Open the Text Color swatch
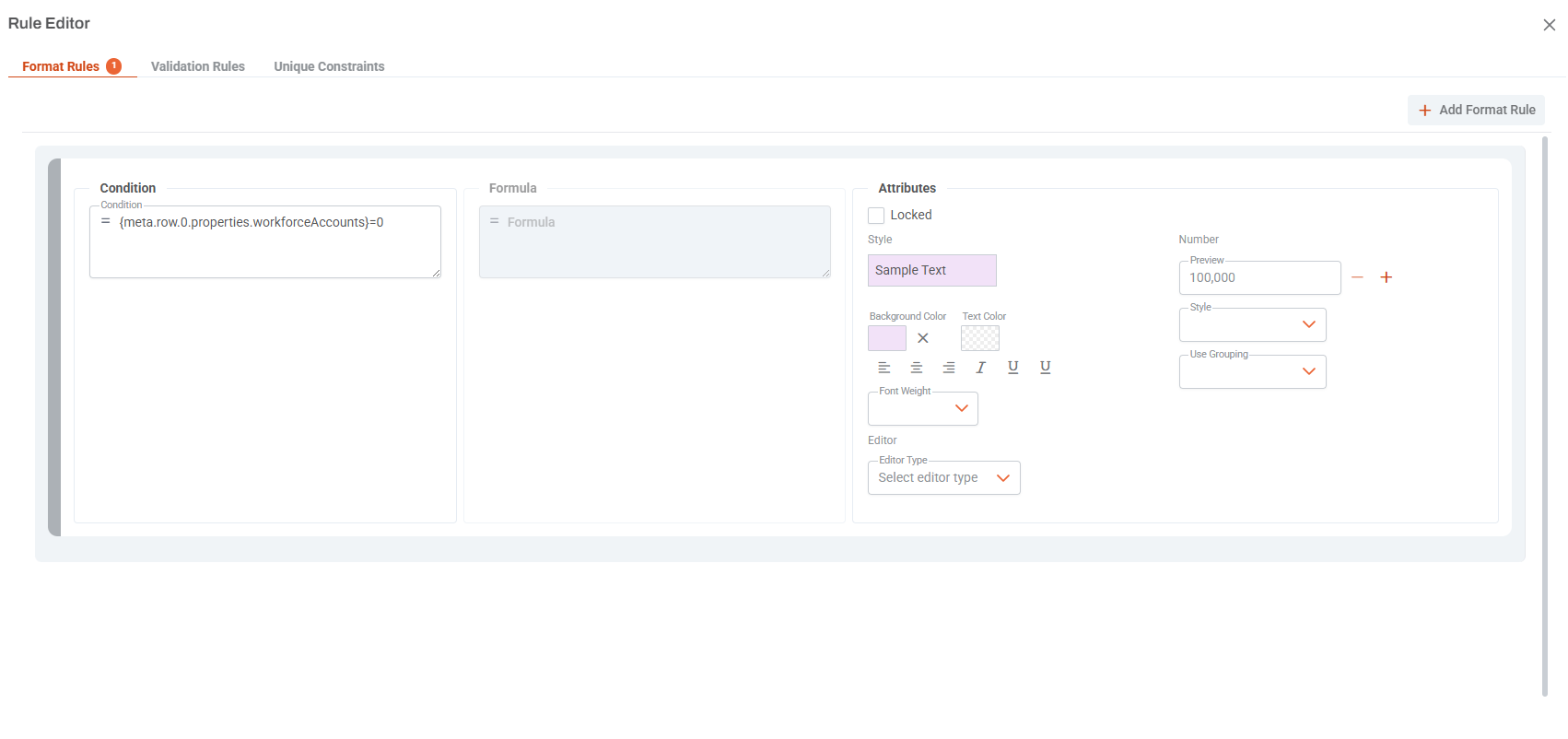 [980, 338]
